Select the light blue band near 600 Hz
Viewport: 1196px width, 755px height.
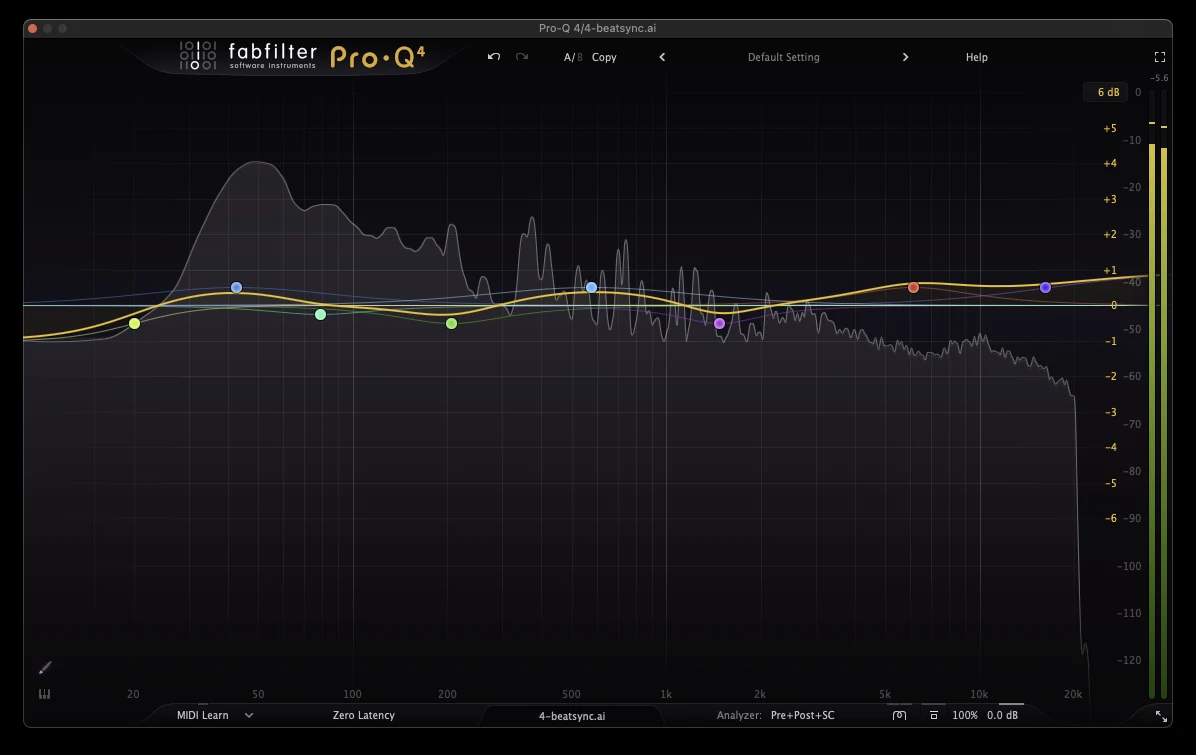[x=591, y=288]
